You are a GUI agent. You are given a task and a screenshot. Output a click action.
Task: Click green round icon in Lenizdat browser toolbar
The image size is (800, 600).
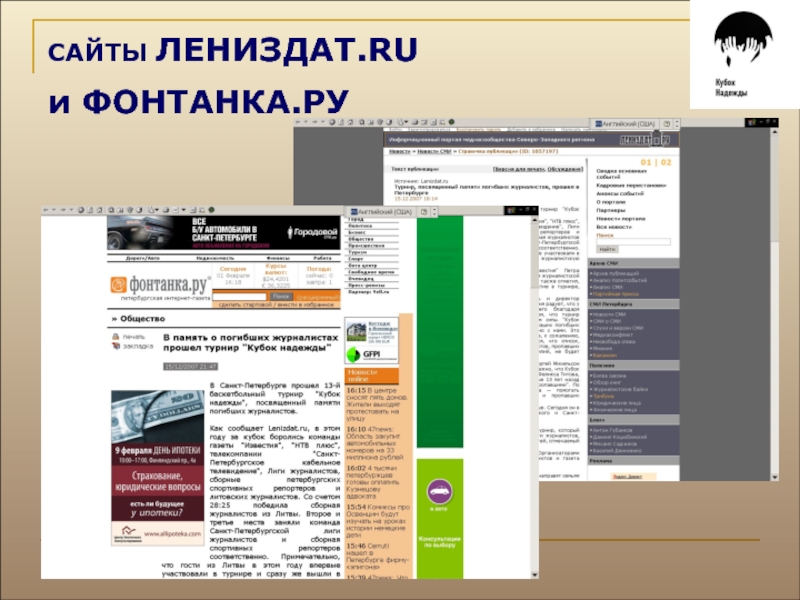451,122
